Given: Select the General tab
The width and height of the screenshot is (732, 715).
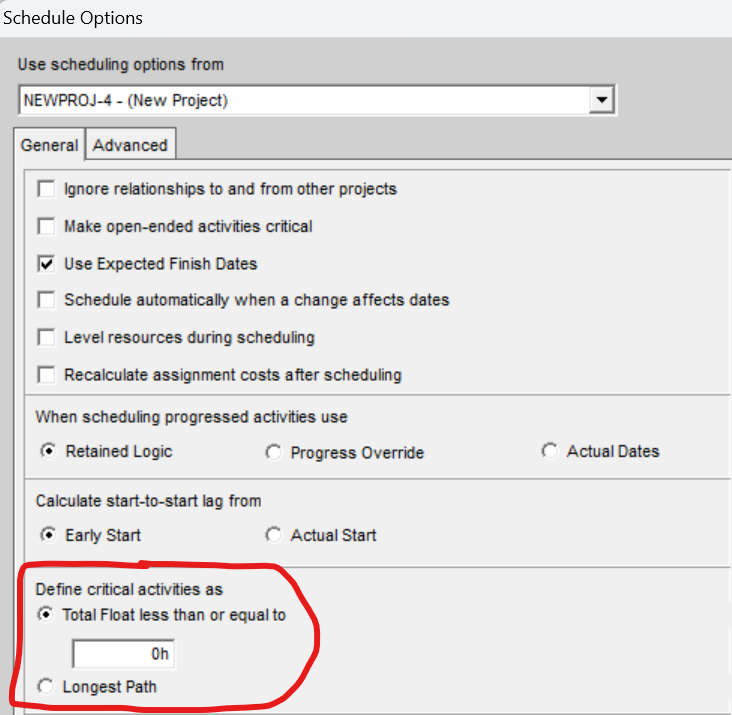Looking at the screenshot, I should [49, 145].
